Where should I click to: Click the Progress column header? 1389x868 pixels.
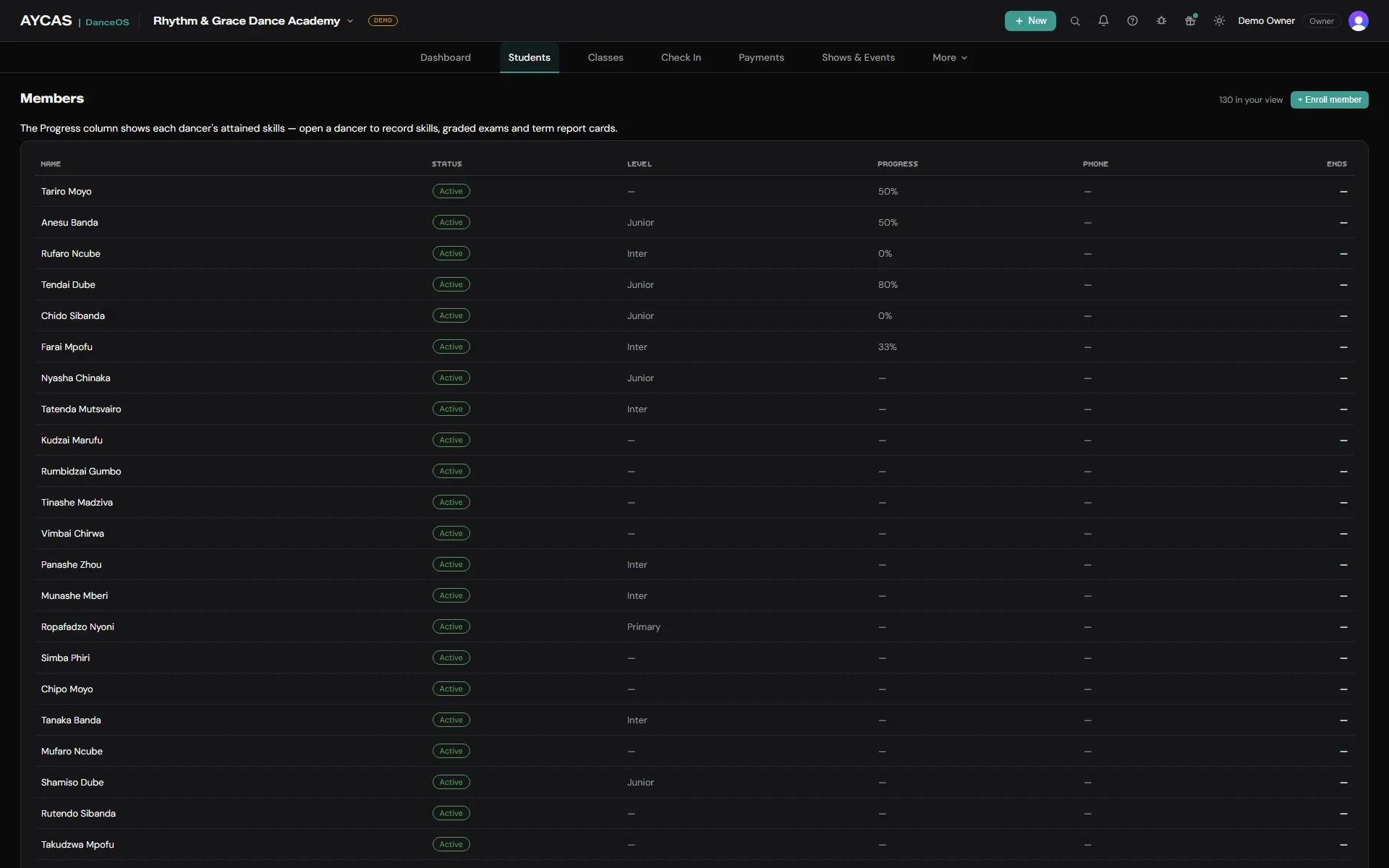(x=897, y=164)
